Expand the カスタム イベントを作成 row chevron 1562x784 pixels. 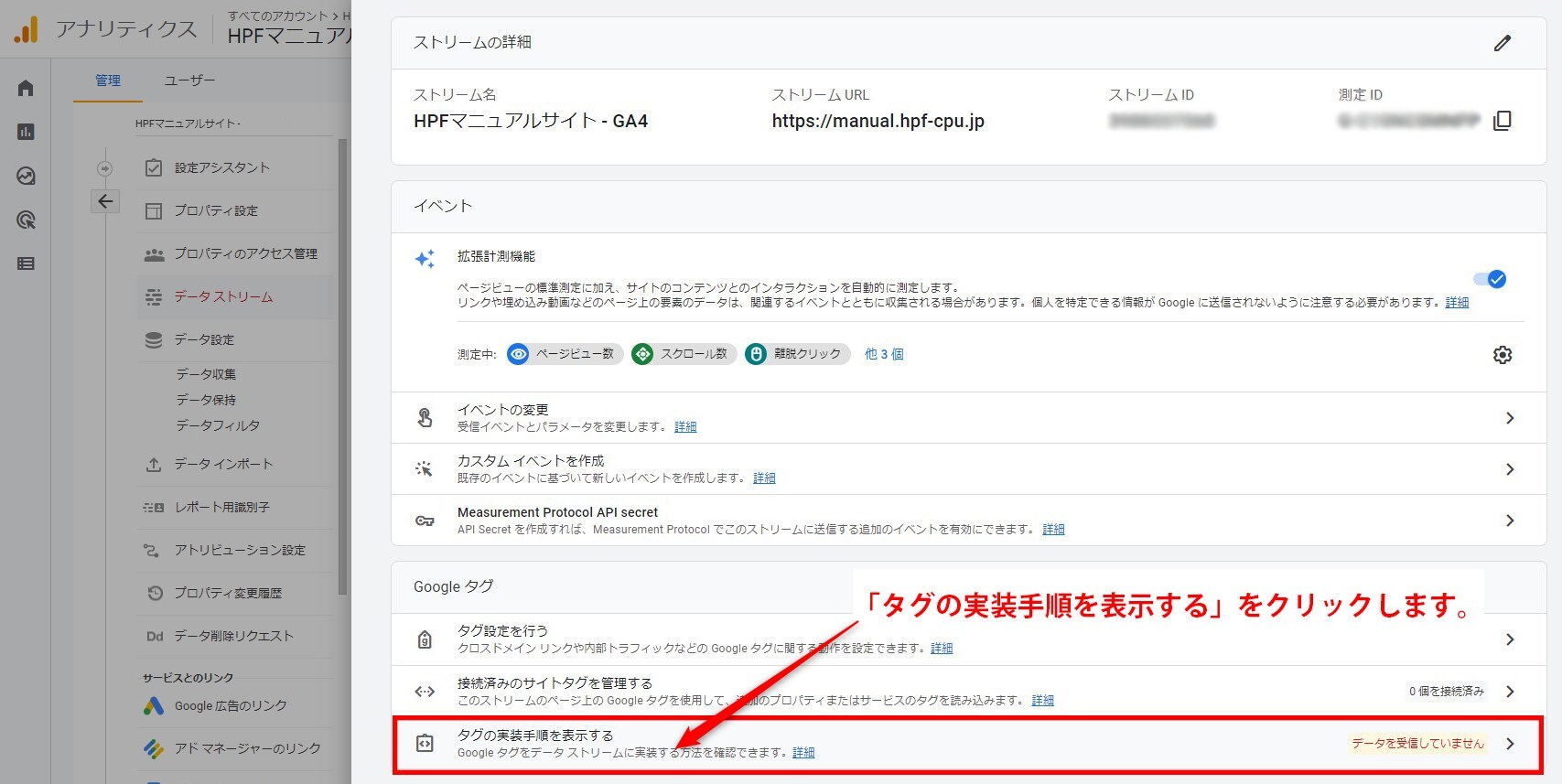point(1510,469)
